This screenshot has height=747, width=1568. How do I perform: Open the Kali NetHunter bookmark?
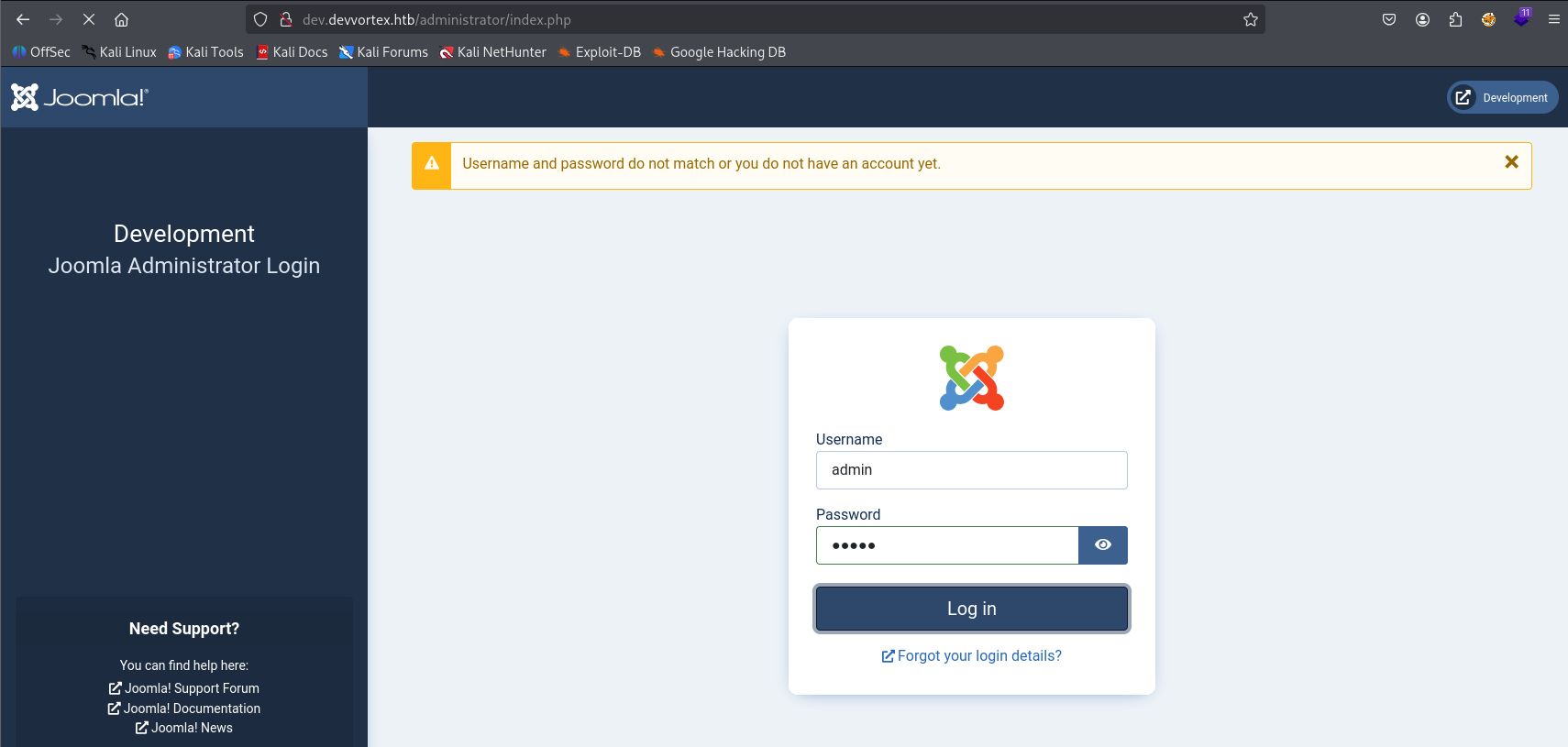click(492, 52)
